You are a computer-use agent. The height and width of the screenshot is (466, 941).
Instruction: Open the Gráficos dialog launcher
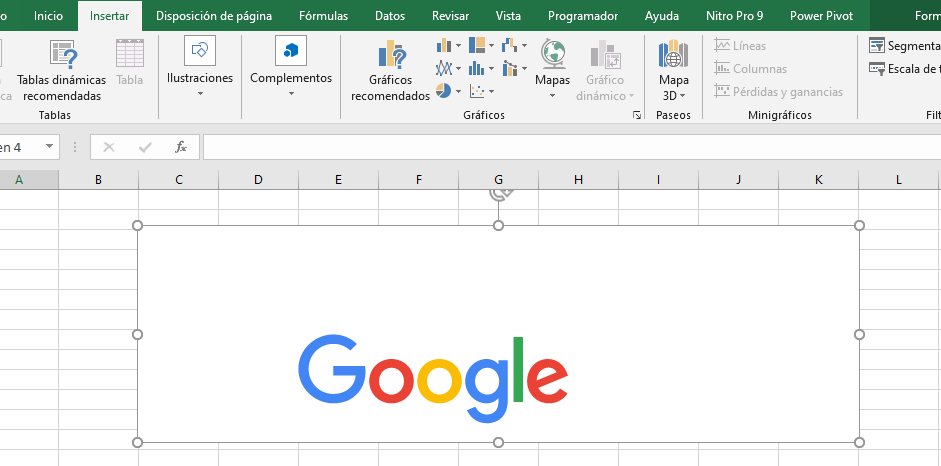[637, 115]
